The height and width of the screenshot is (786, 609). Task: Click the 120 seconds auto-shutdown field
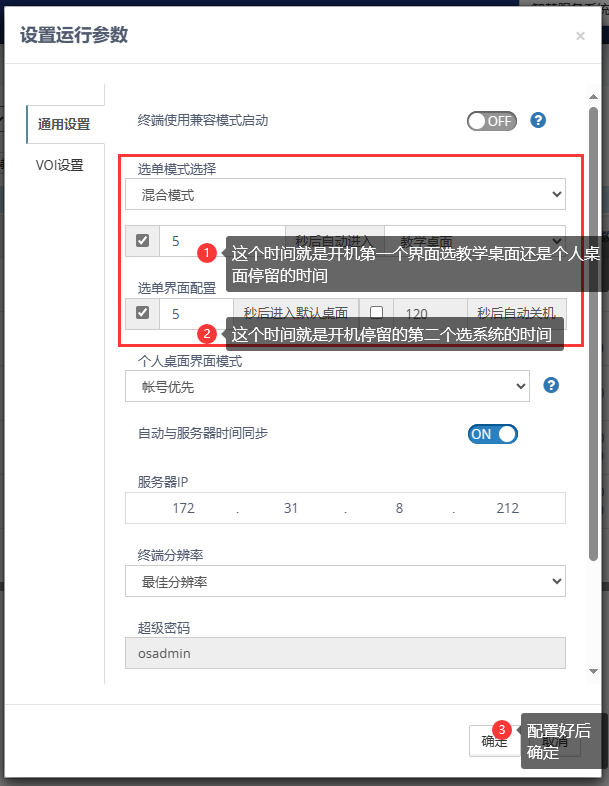pos(429,313)
